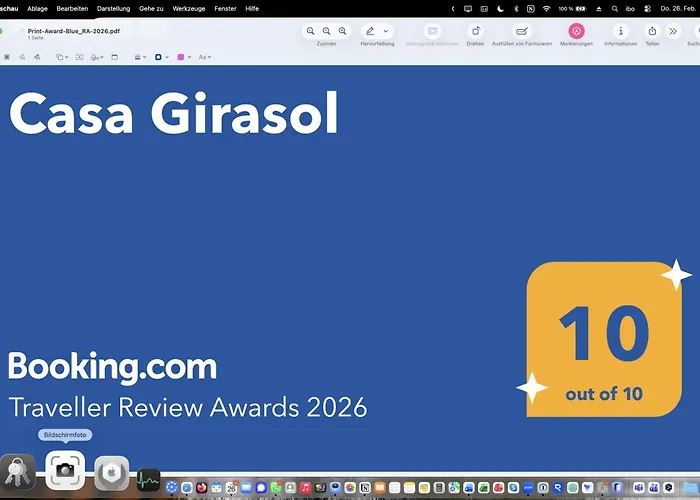700x500 pixels.
Task: Select the rectangular selection tool in markup bar
Action: 7,57
